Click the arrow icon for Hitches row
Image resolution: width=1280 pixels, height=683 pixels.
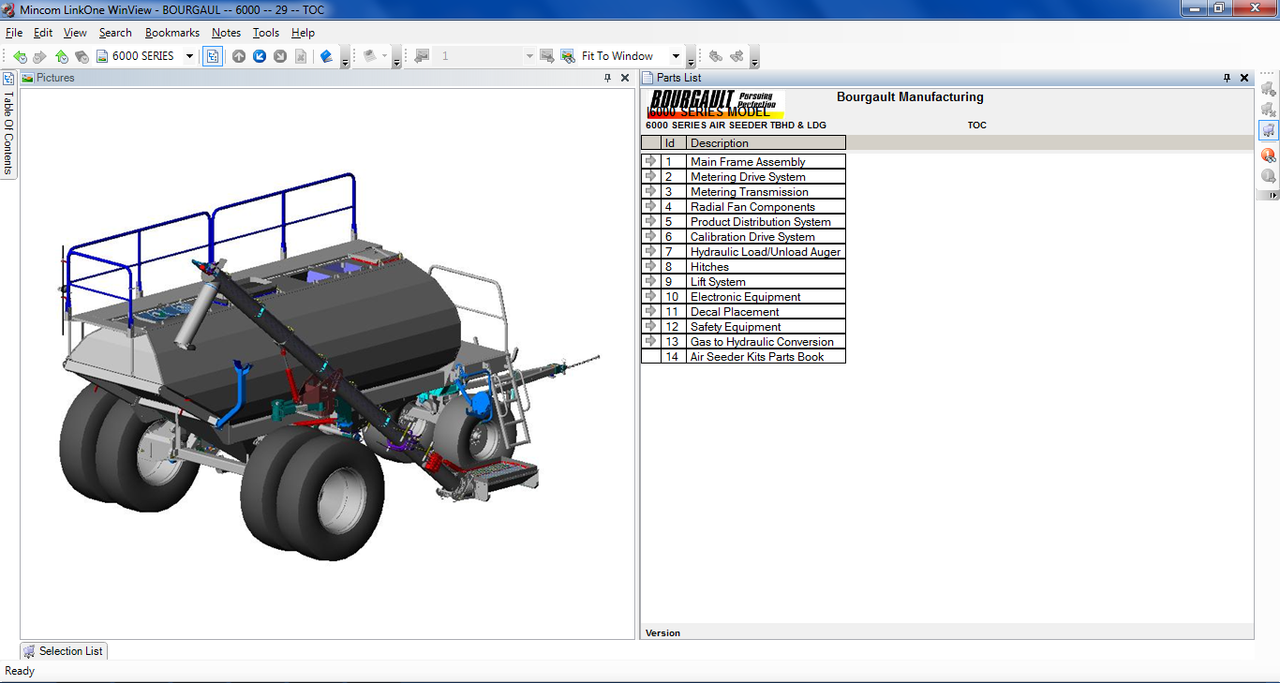tap(651, 266)
